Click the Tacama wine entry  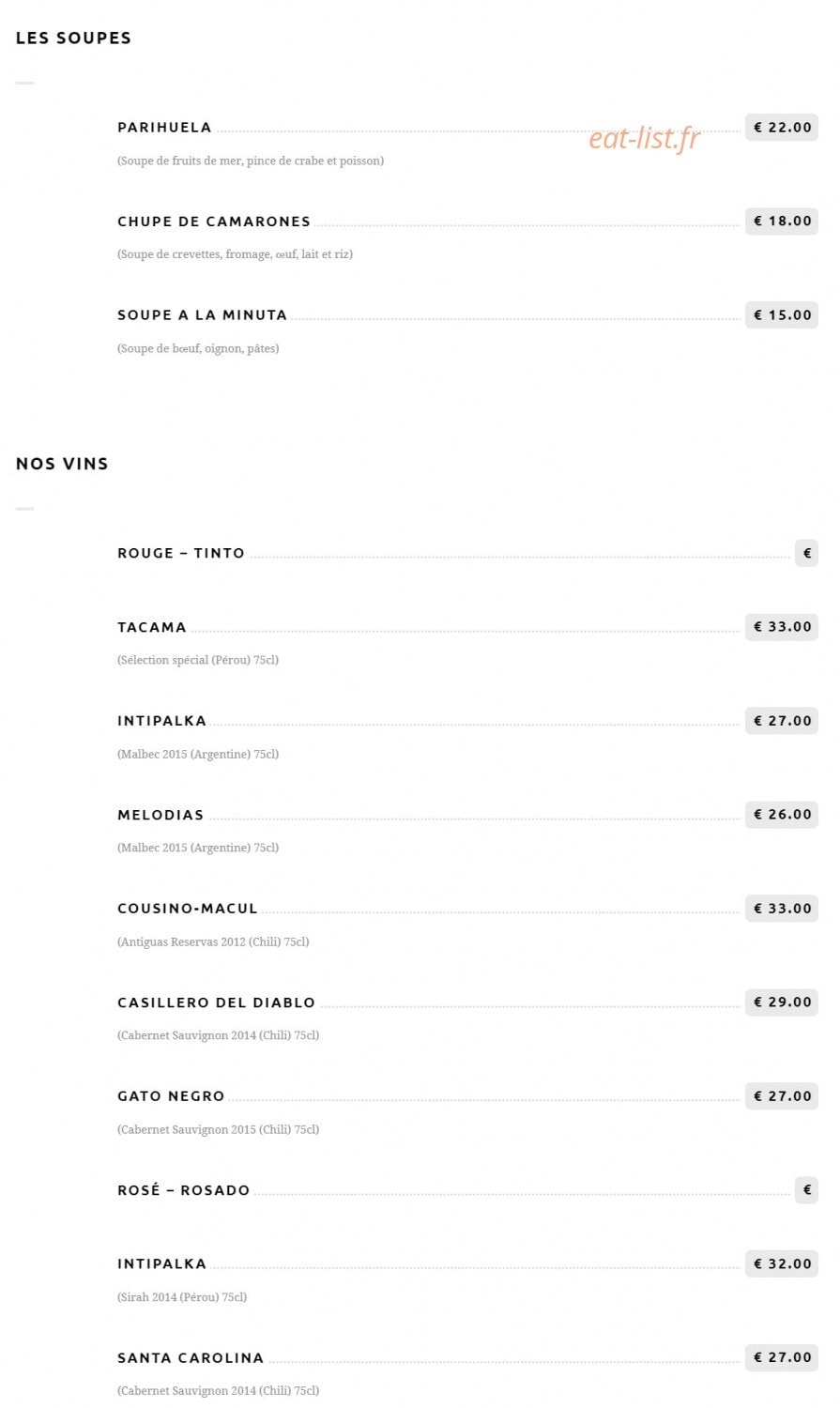(152, 627)
